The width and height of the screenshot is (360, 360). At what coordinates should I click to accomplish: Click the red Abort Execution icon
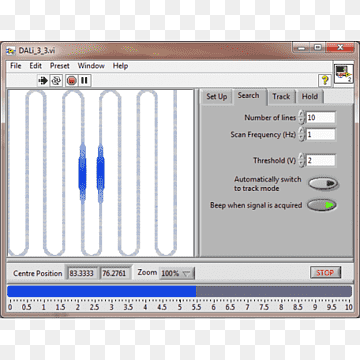[71, 80]
